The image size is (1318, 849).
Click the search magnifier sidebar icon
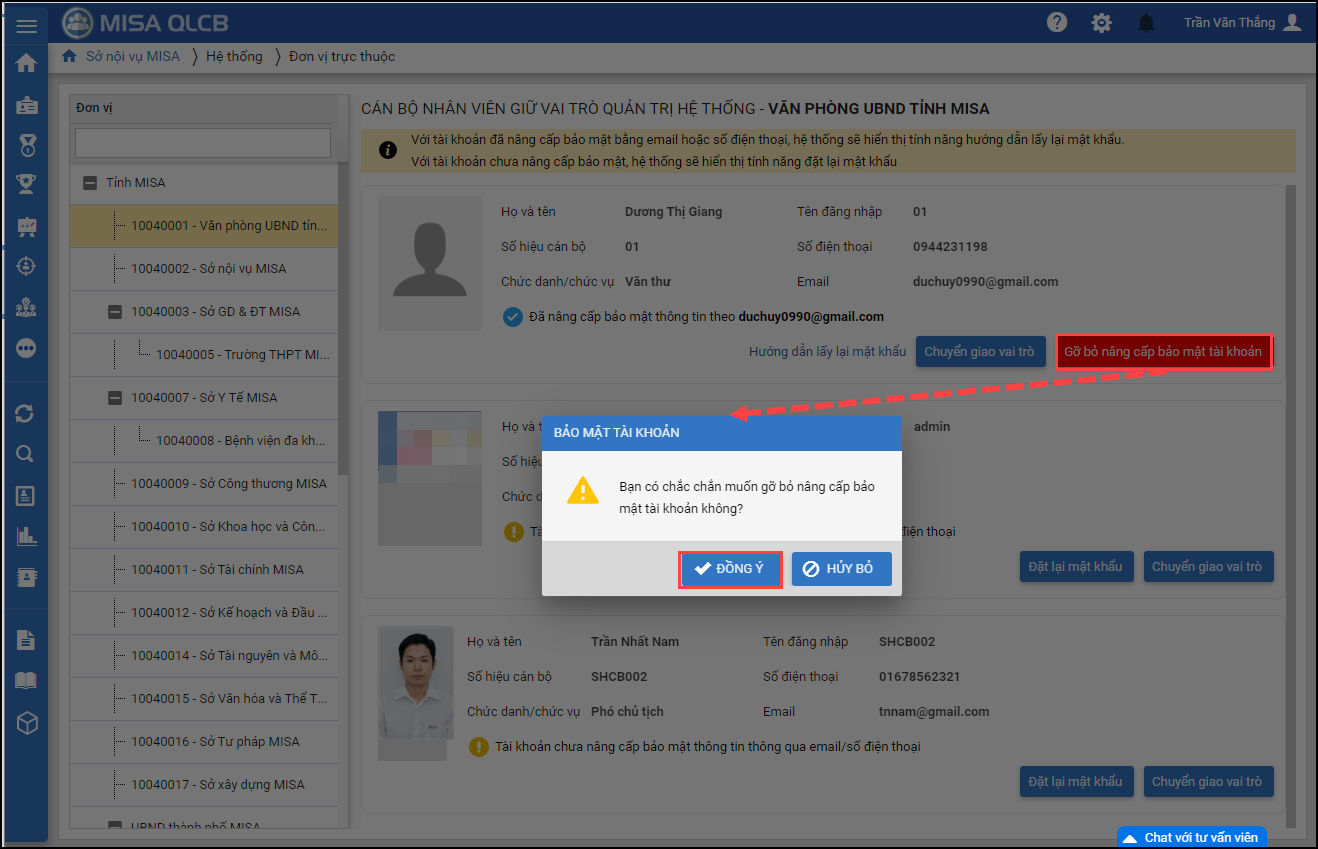click(x=26, y=454)
